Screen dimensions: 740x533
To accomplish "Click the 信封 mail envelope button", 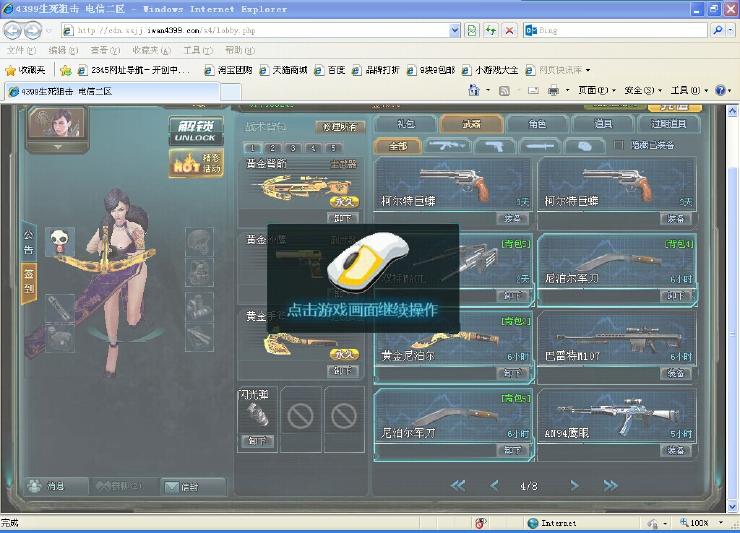I will point(193,487).
